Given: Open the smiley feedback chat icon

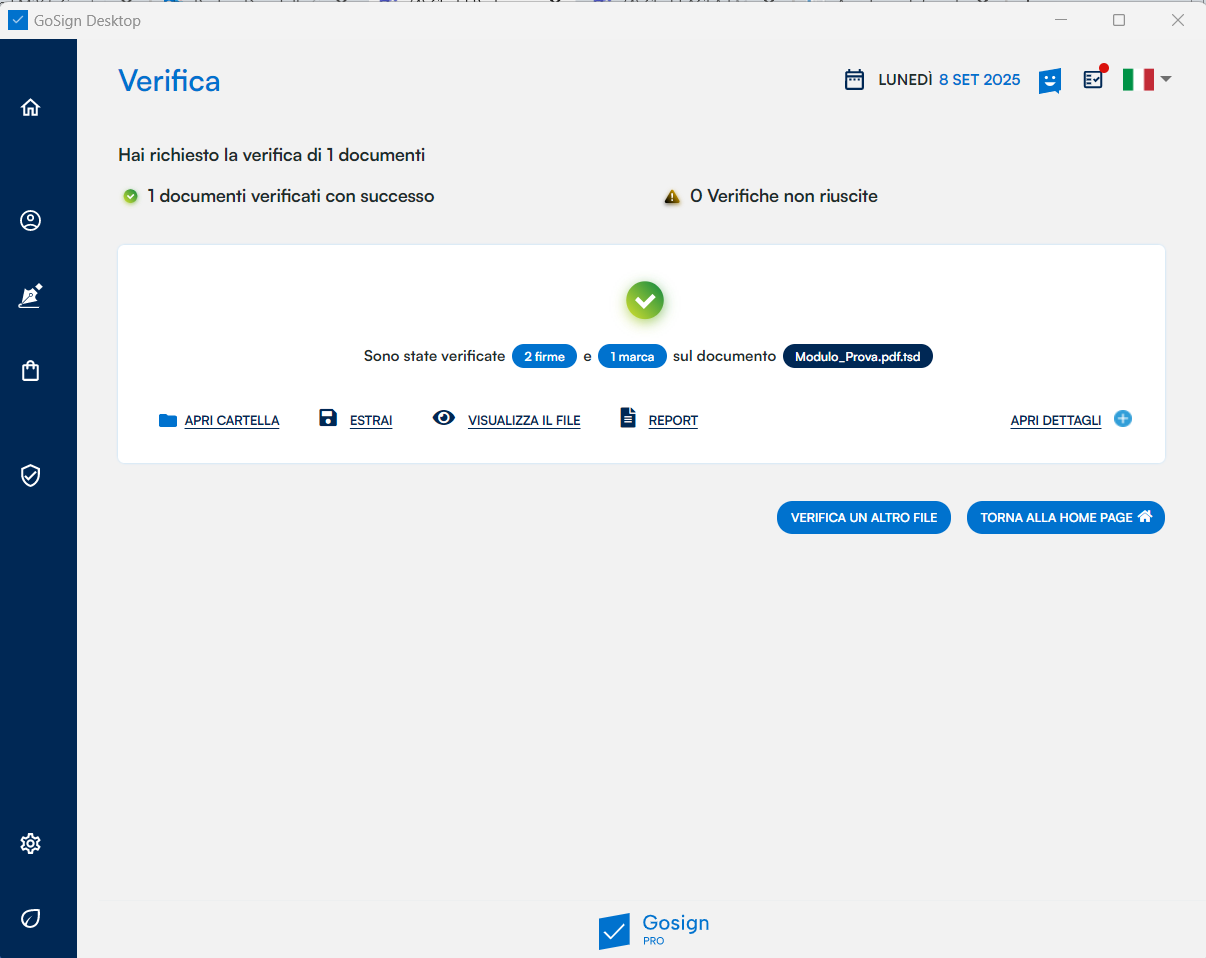Looking at the screenshot, I should (x=1049, y=81).
